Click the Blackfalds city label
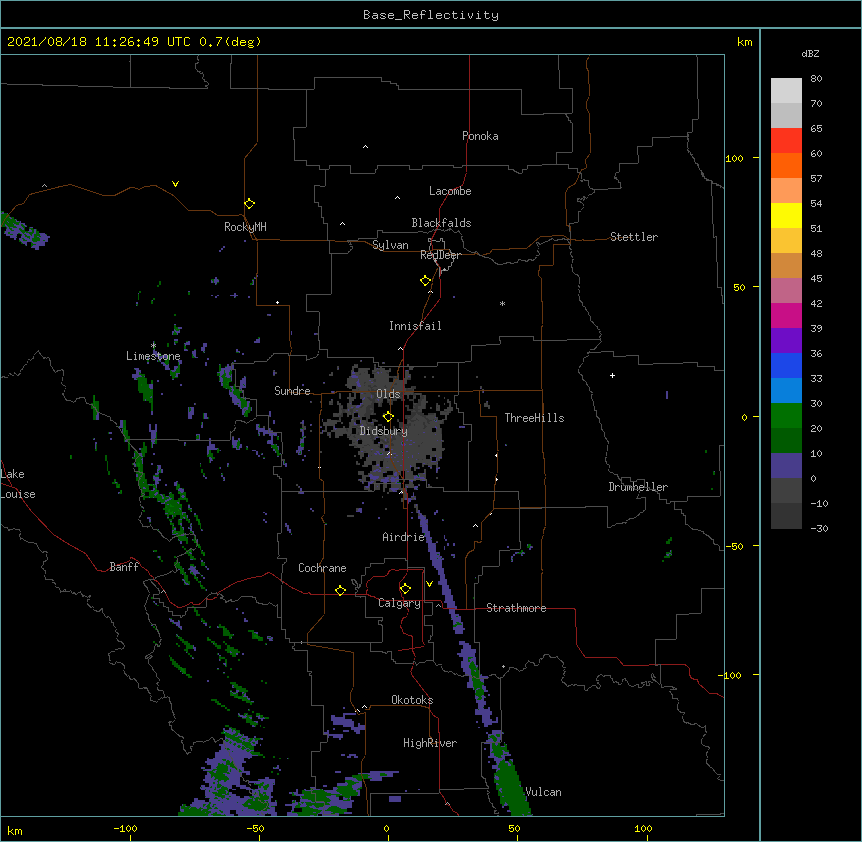 [x=441, y=223]
